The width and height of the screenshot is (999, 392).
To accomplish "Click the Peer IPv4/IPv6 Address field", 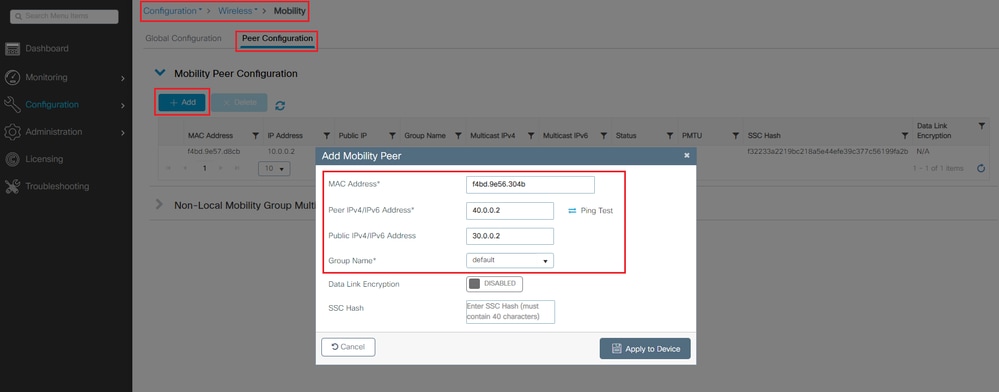I will (510, 210).
